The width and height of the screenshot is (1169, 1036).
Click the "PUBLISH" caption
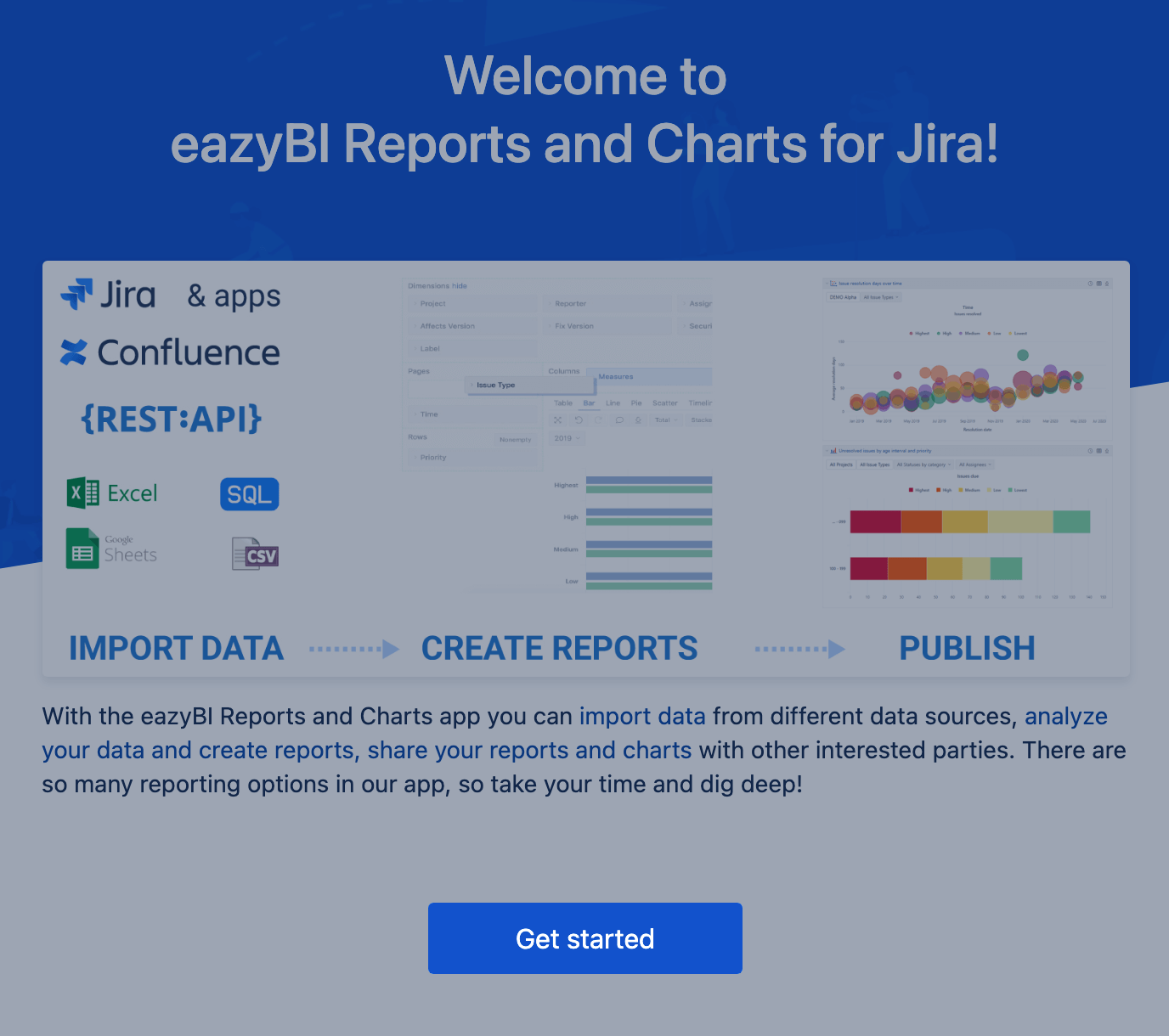click(968, 649)
